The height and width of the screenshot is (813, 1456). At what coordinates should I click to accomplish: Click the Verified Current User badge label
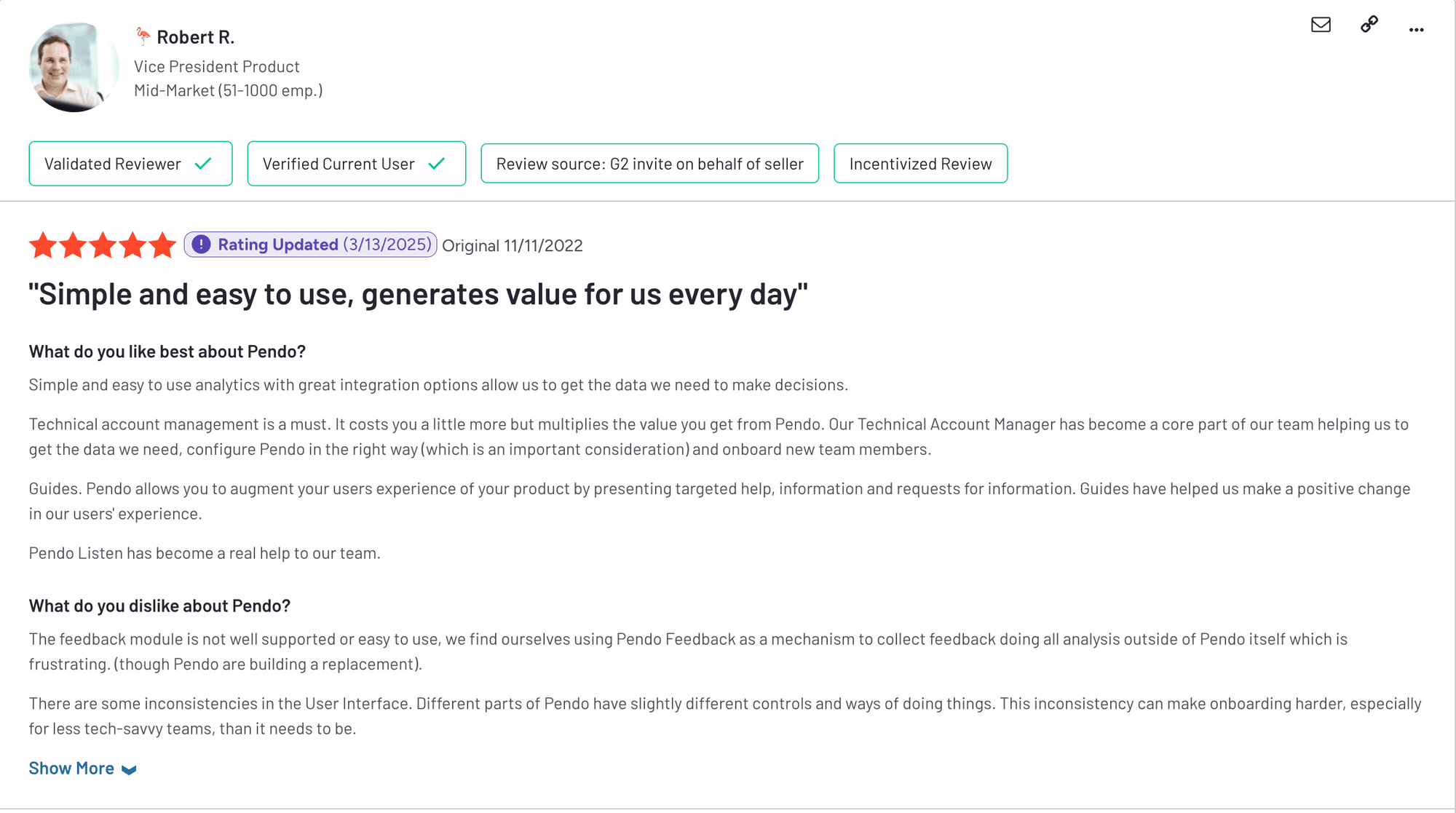(x=339, y=164)
